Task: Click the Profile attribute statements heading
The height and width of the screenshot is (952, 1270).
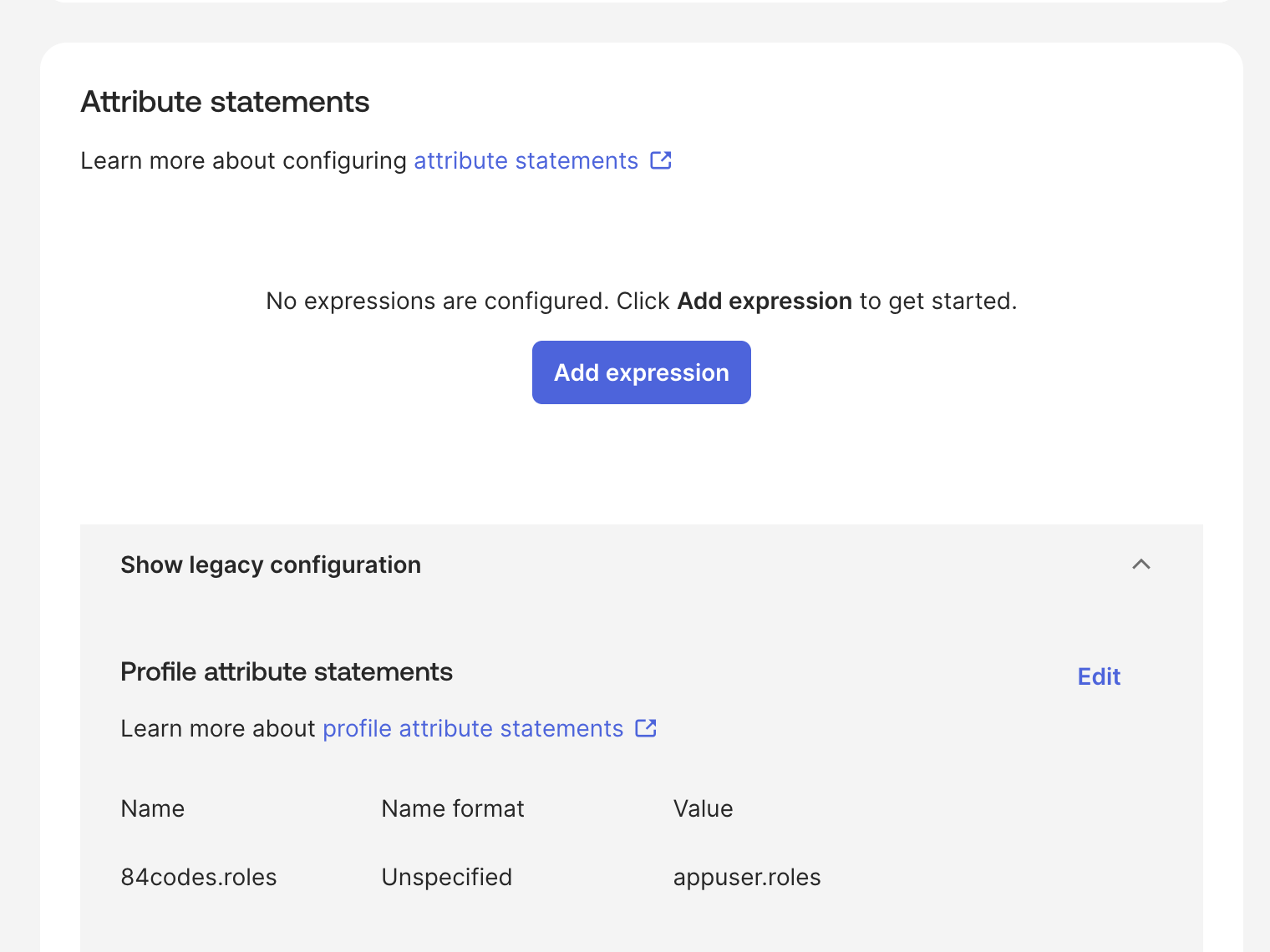Action: click(x=287, y=671)
